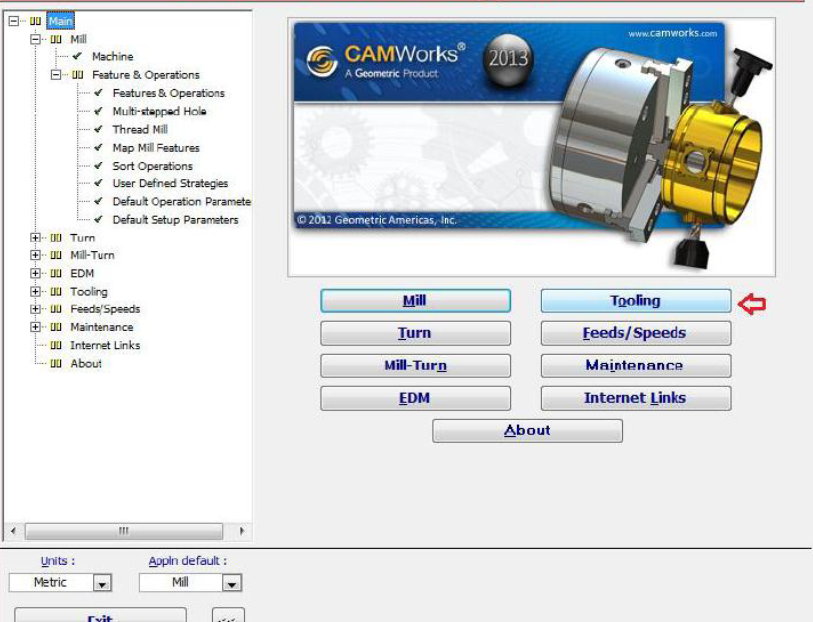Image resolution: width=813 pixels, height=622 pixels.
Task: Select Map Mill Features in the tree
Action: pos(155,148)
